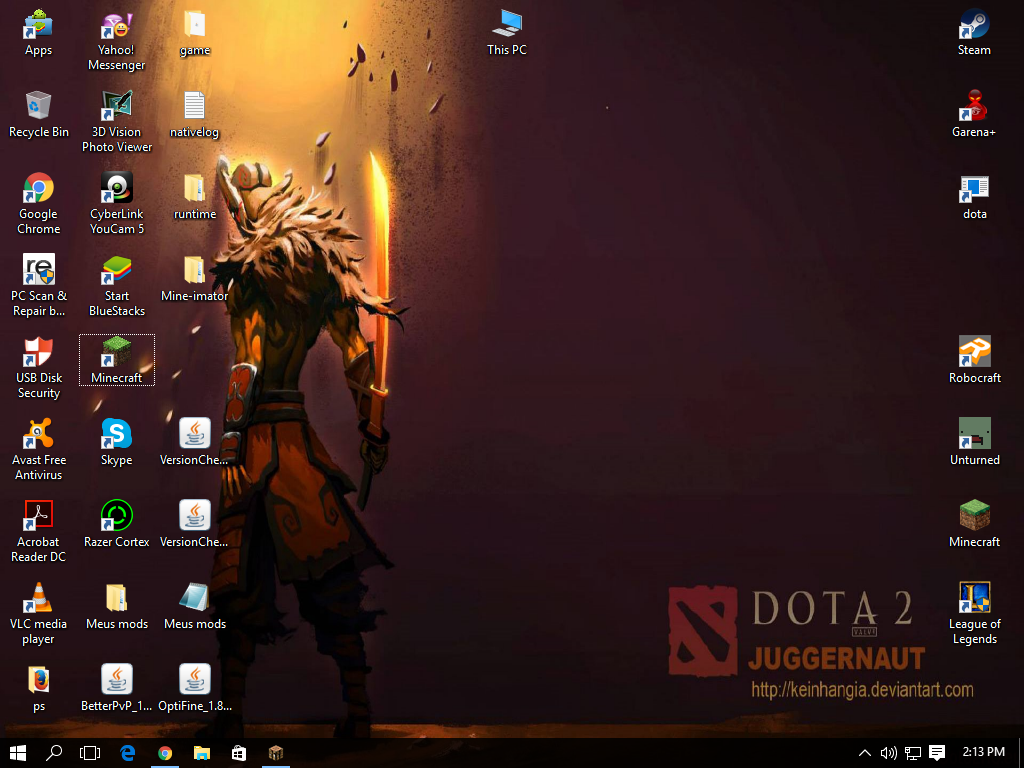
Task: Switch to Chrome on the taskbar
Action: coord(165,753)
